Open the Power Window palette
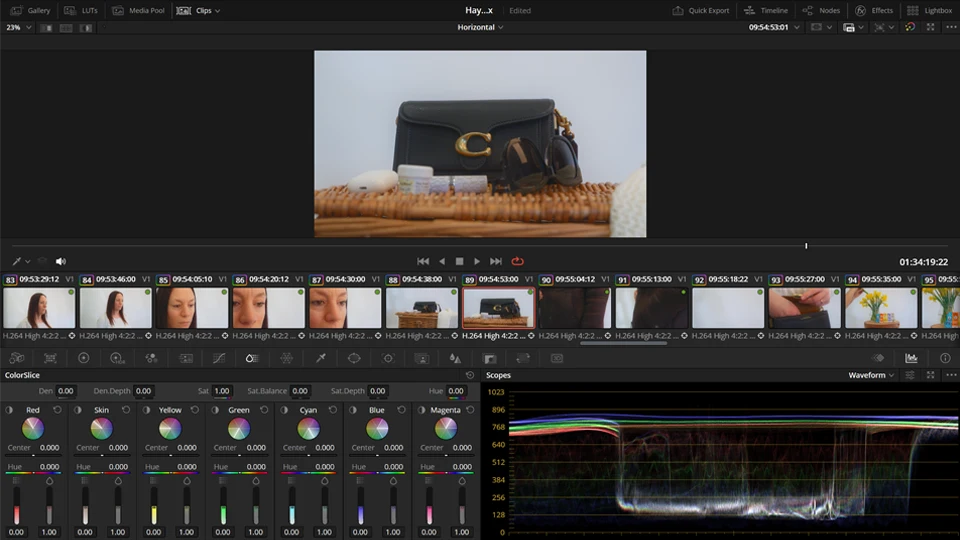This screenshot has height=540, width=960. [354, 358]
